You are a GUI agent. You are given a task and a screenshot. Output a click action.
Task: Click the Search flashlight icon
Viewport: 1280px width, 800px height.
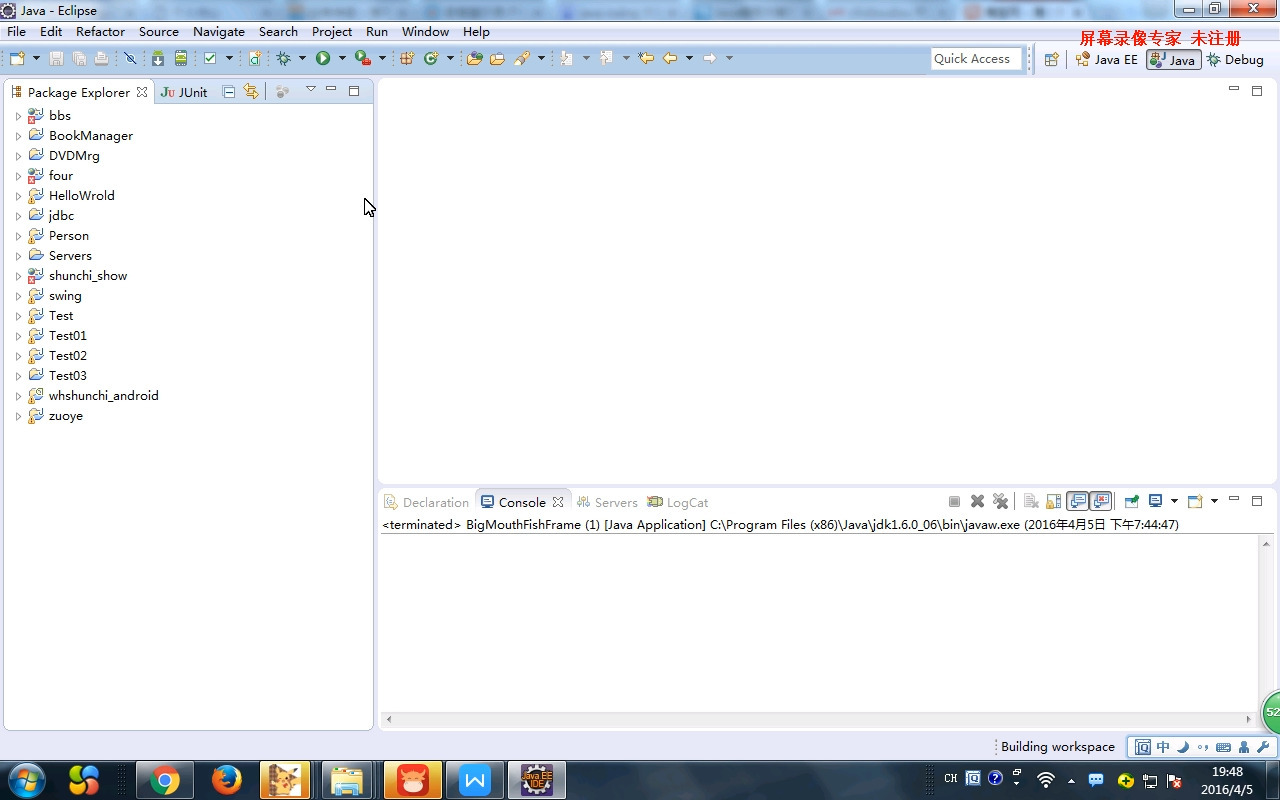coord(522,59)
